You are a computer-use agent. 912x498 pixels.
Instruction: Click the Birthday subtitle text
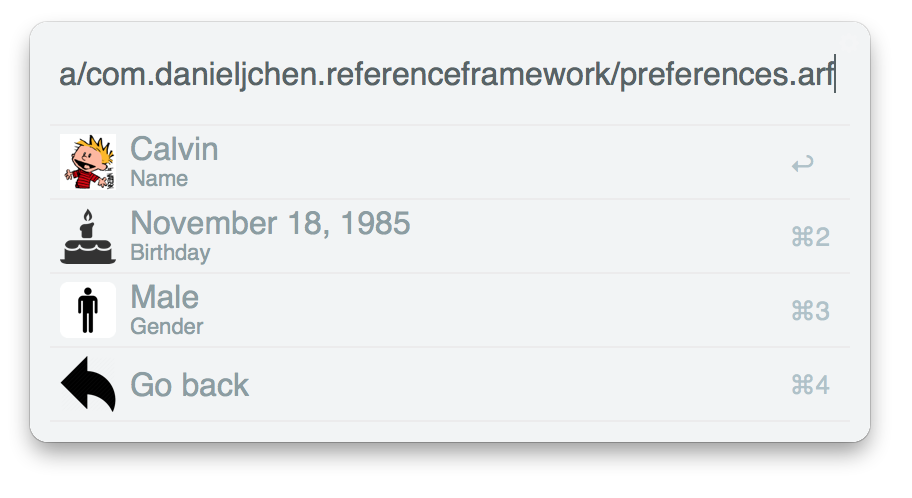tap(170, 253)
